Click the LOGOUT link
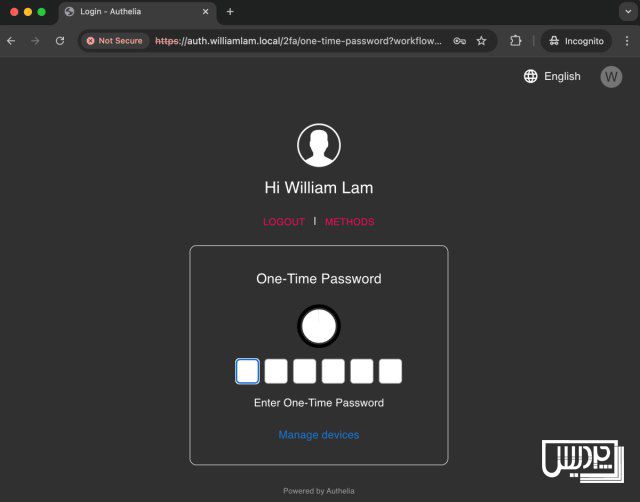 283,222
